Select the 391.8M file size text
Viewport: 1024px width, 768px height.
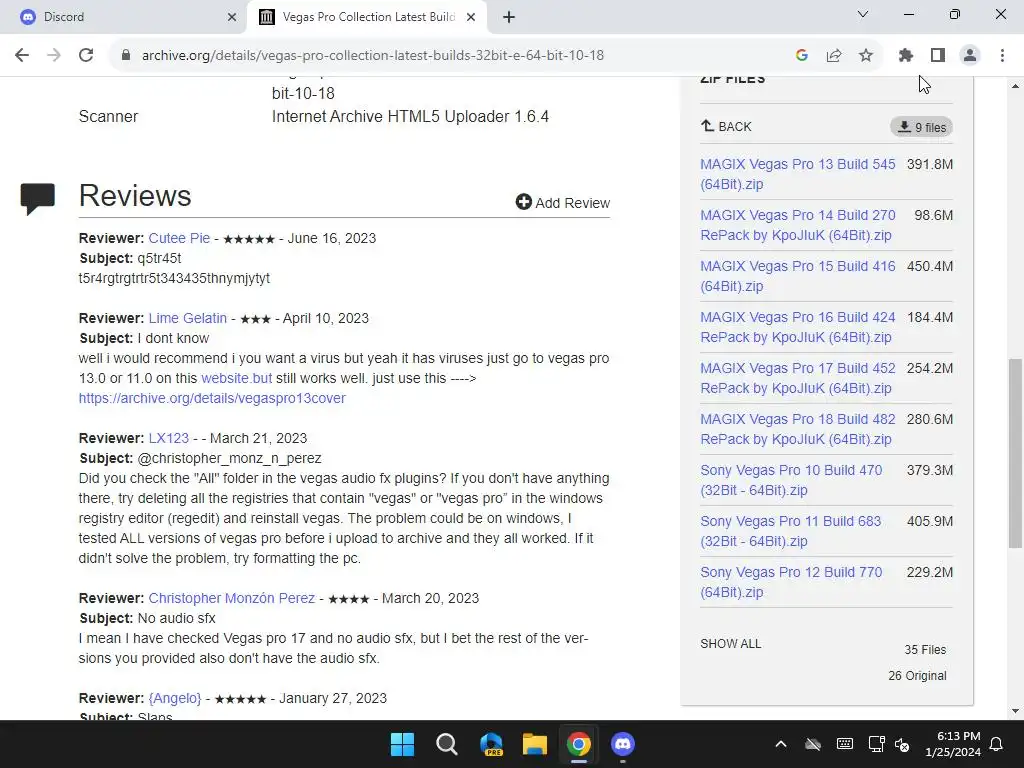[x=929, y=164]
